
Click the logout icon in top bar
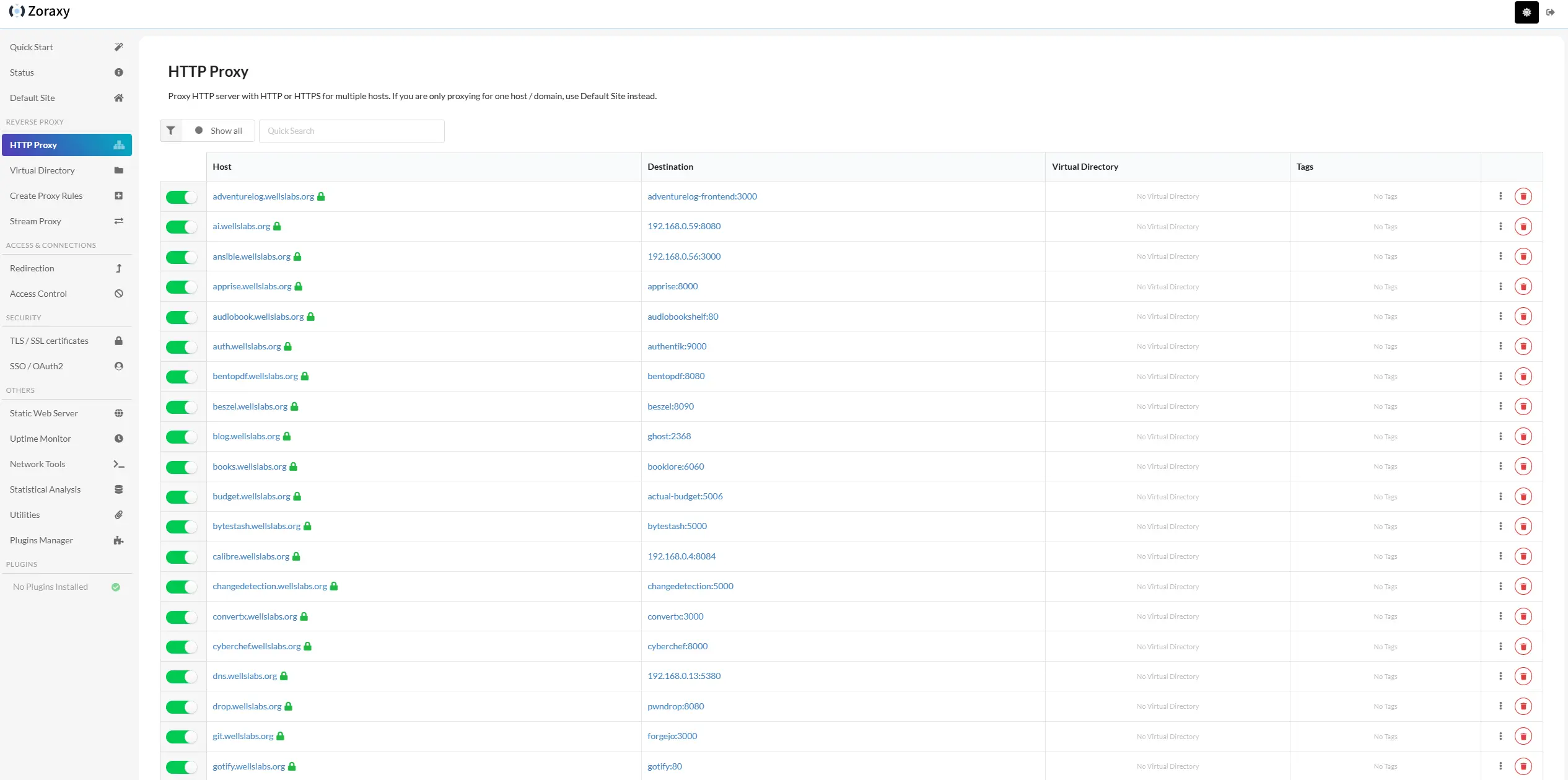tap(1551, 12)
